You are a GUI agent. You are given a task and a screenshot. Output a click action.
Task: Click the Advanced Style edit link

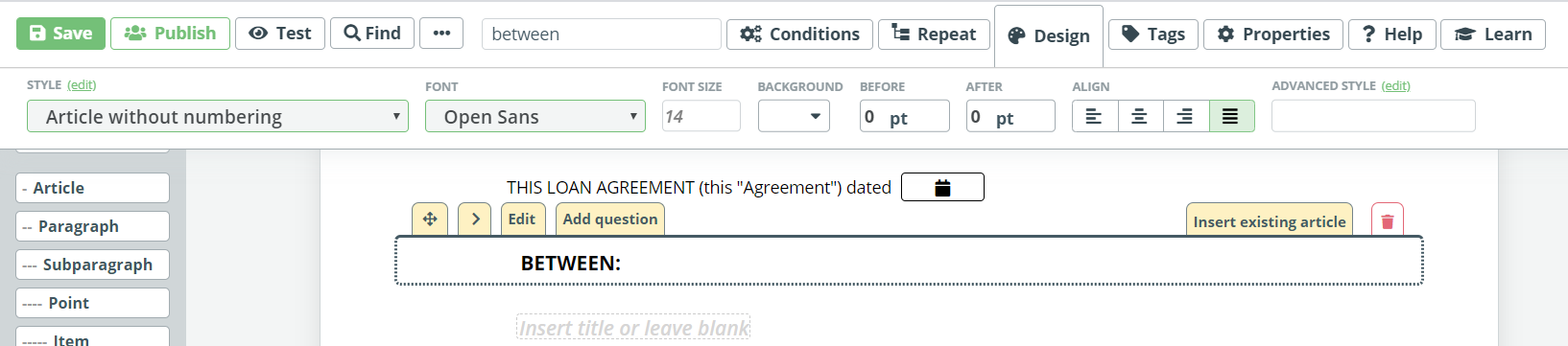click(x=1396, y=86)
